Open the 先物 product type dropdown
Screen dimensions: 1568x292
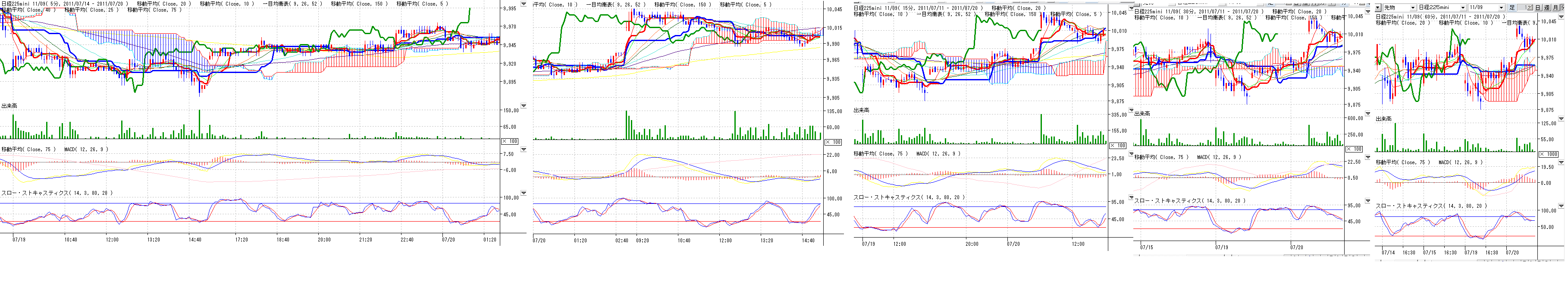click(1412, 7)
